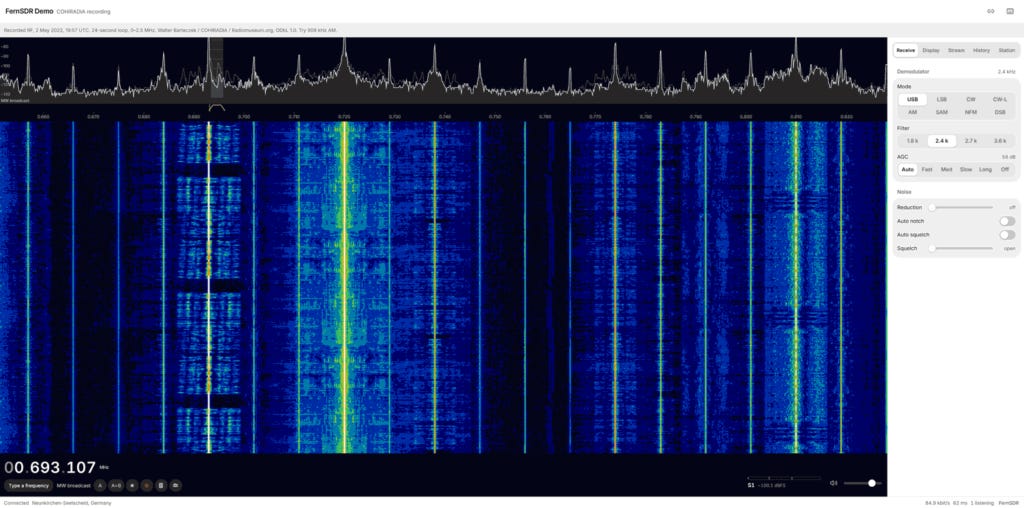Set filter width to 2.7 k
Image resolution: width=1024 pixels, height=508 pixels.
(x=971, y=140)
